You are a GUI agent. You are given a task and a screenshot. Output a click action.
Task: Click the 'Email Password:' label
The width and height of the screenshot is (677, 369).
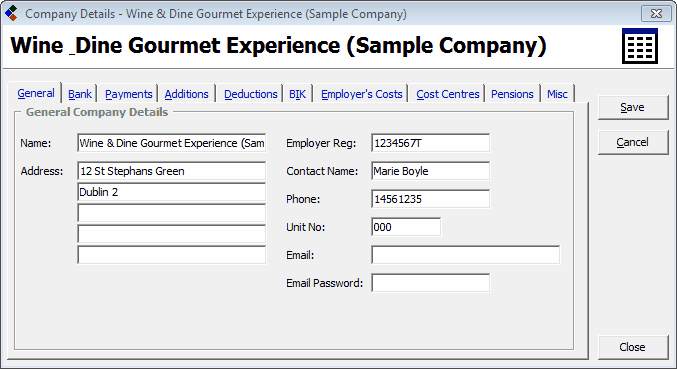(325, 283)
